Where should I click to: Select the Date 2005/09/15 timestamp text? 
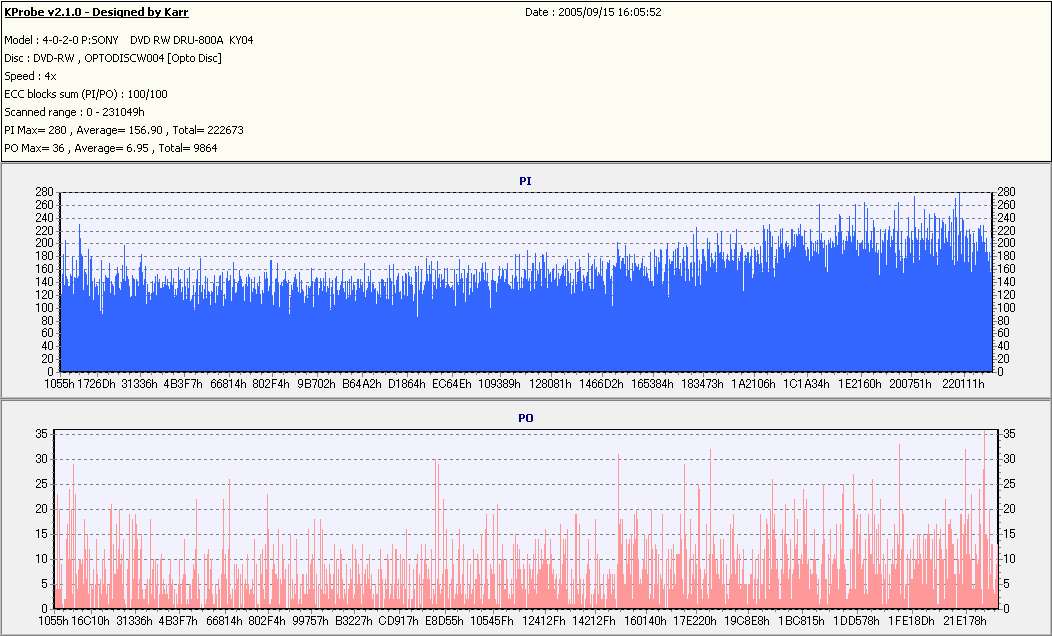coord(593,12)
